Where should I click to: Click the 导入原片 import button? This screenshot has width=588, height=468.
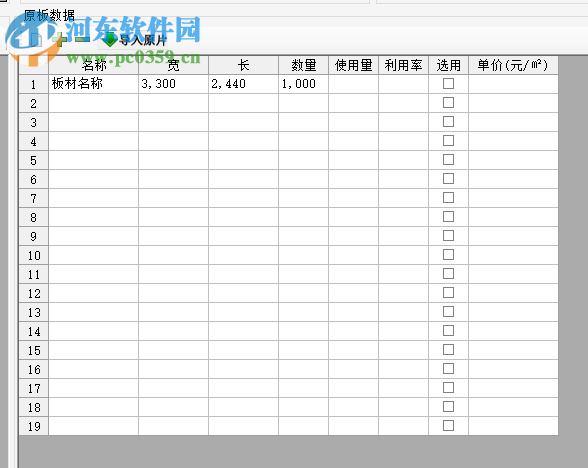tap(134, 39)
